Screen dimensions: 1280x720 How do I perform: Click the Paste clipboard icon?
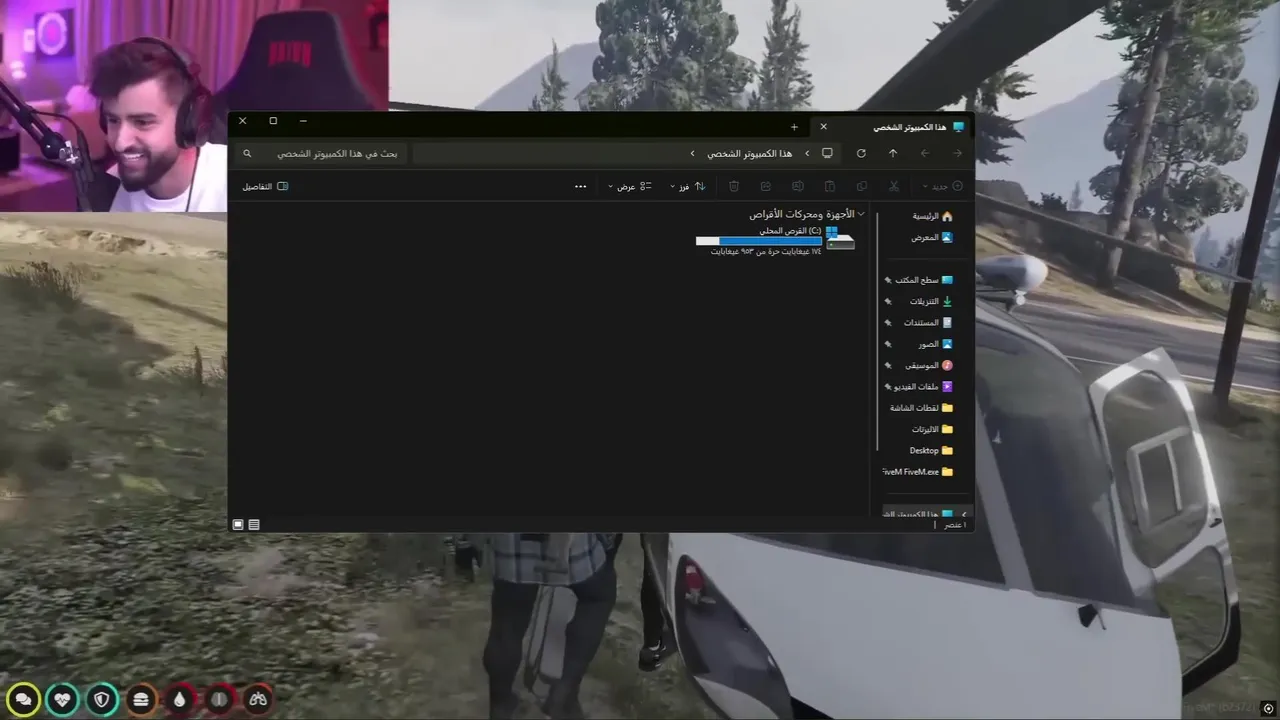click(830, 186)
